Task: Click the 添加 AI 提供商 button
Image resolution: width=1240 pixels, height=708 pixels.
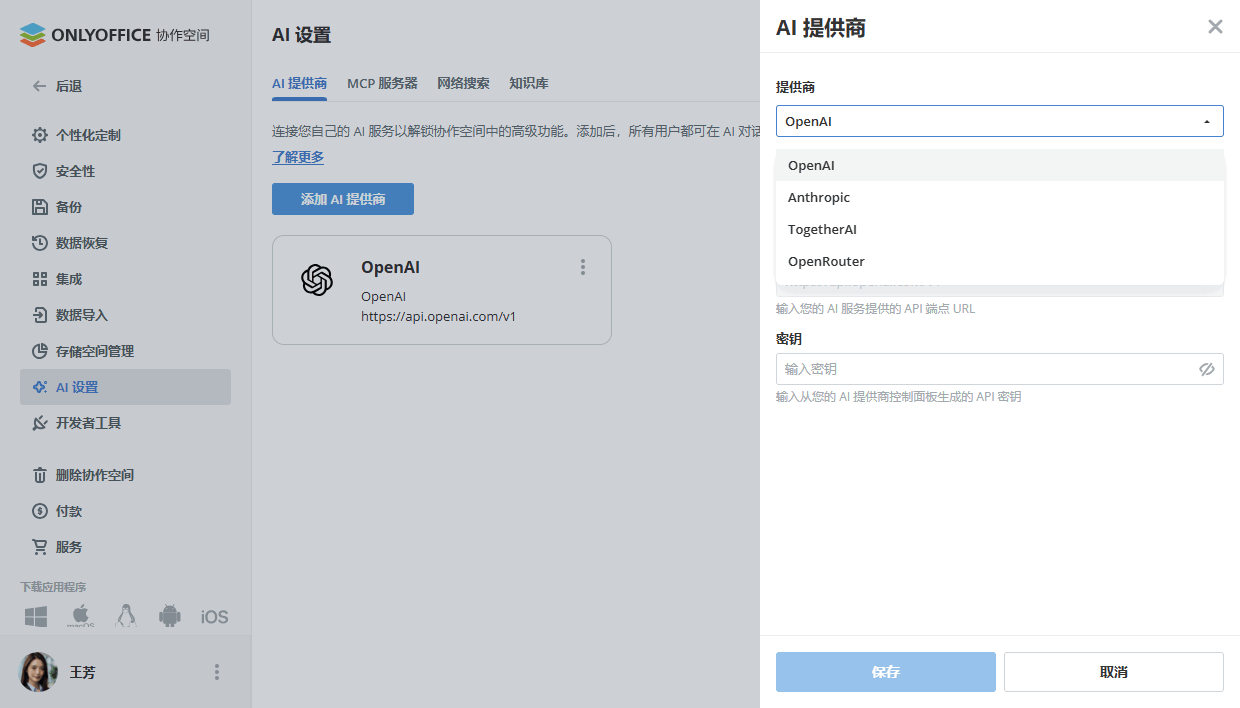Action: point(342,199)
